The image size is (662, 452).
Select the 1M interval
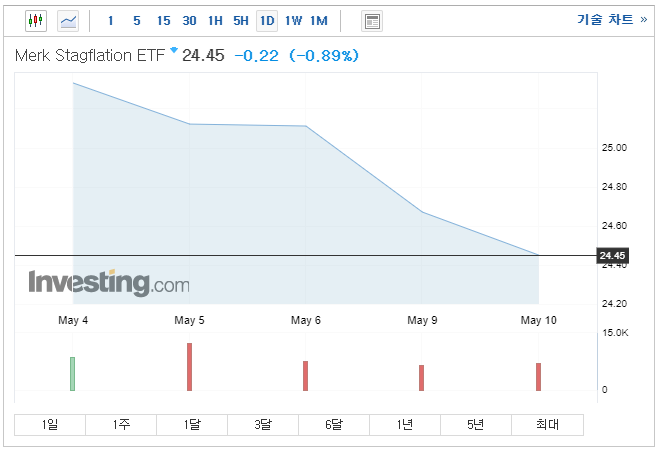pos(319,21)
